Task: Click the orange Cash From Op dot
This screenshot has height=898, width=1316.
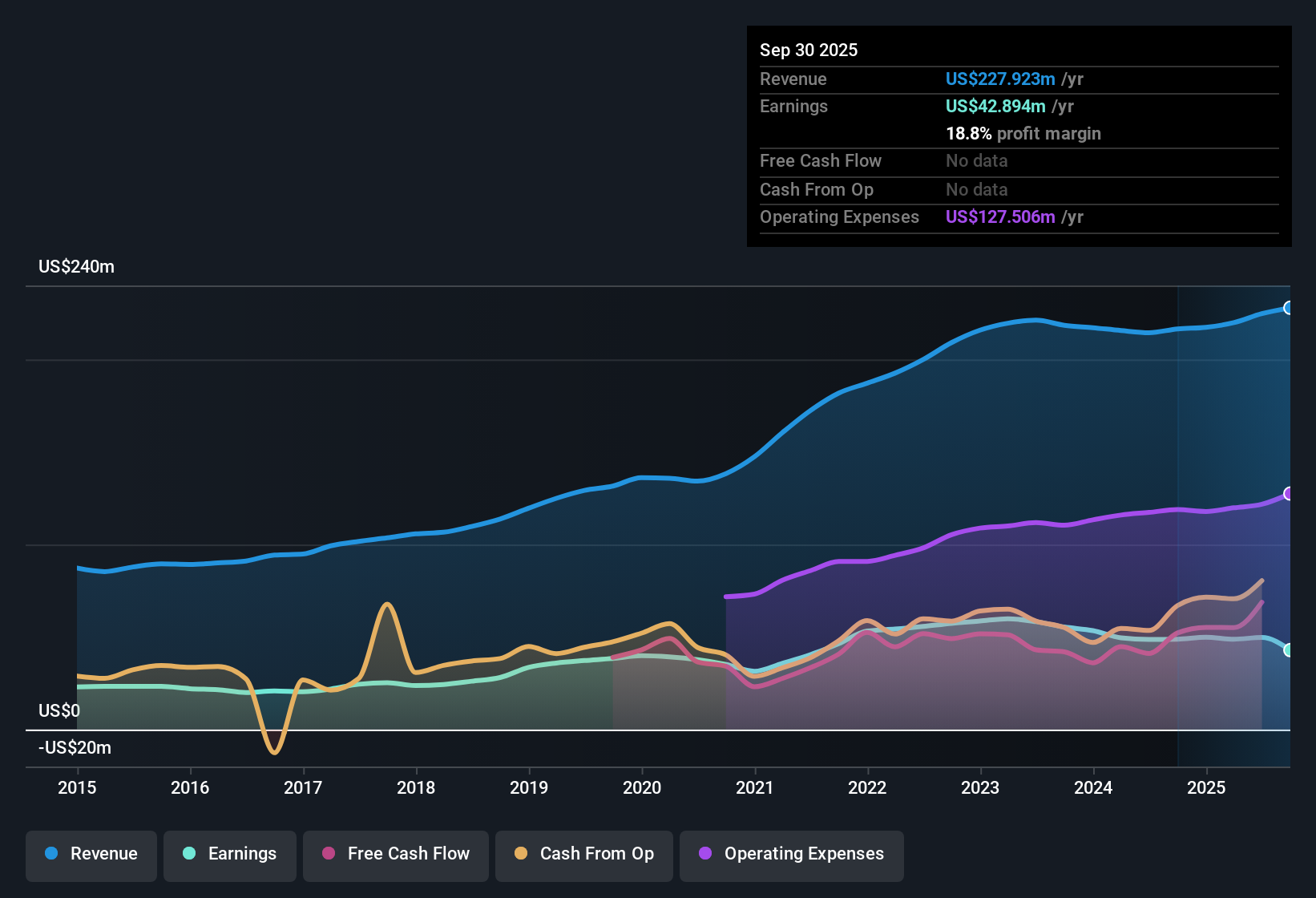Action: tap(521, 855)
